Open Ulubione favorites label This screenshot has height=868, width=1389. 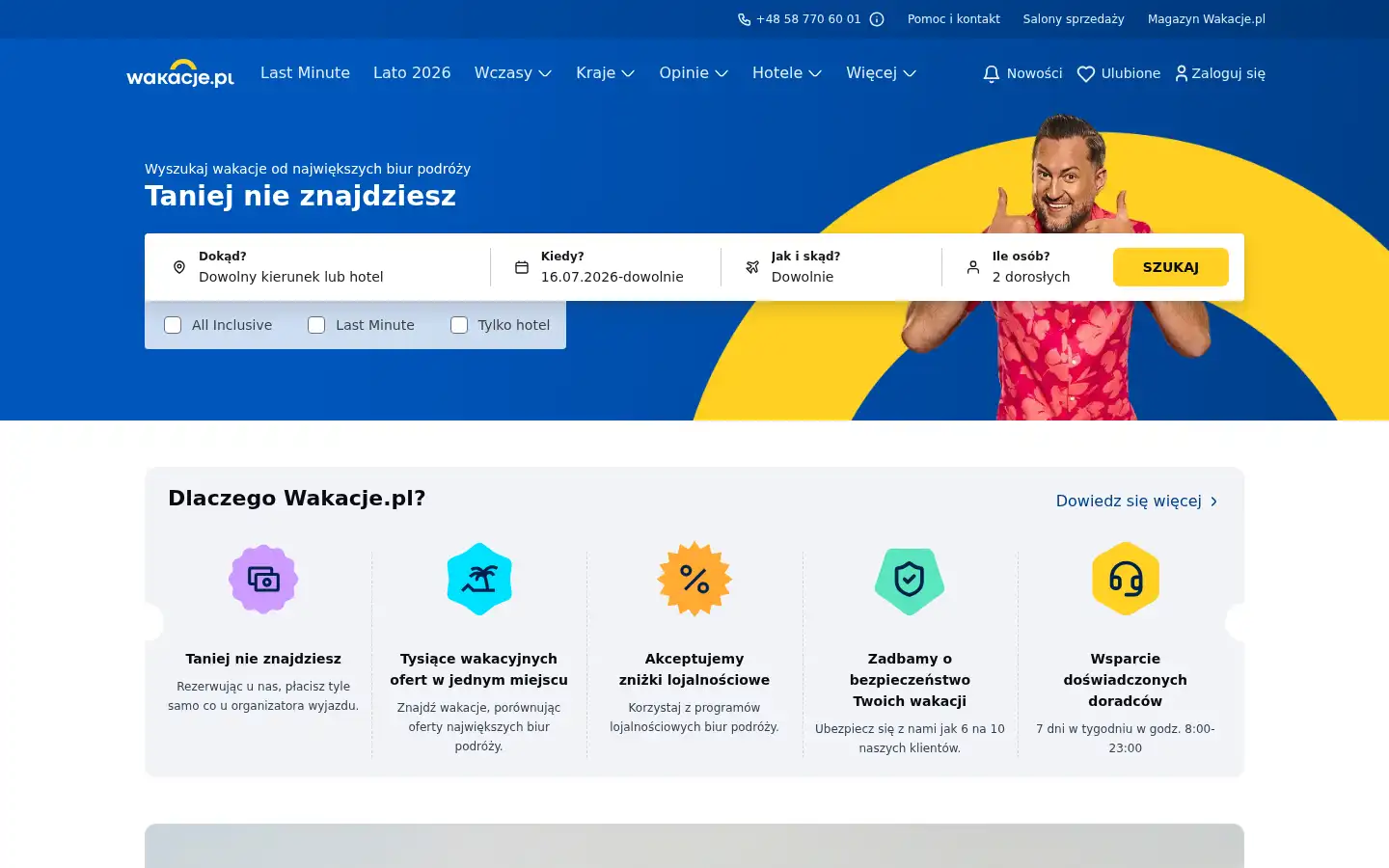[1130, 73]
